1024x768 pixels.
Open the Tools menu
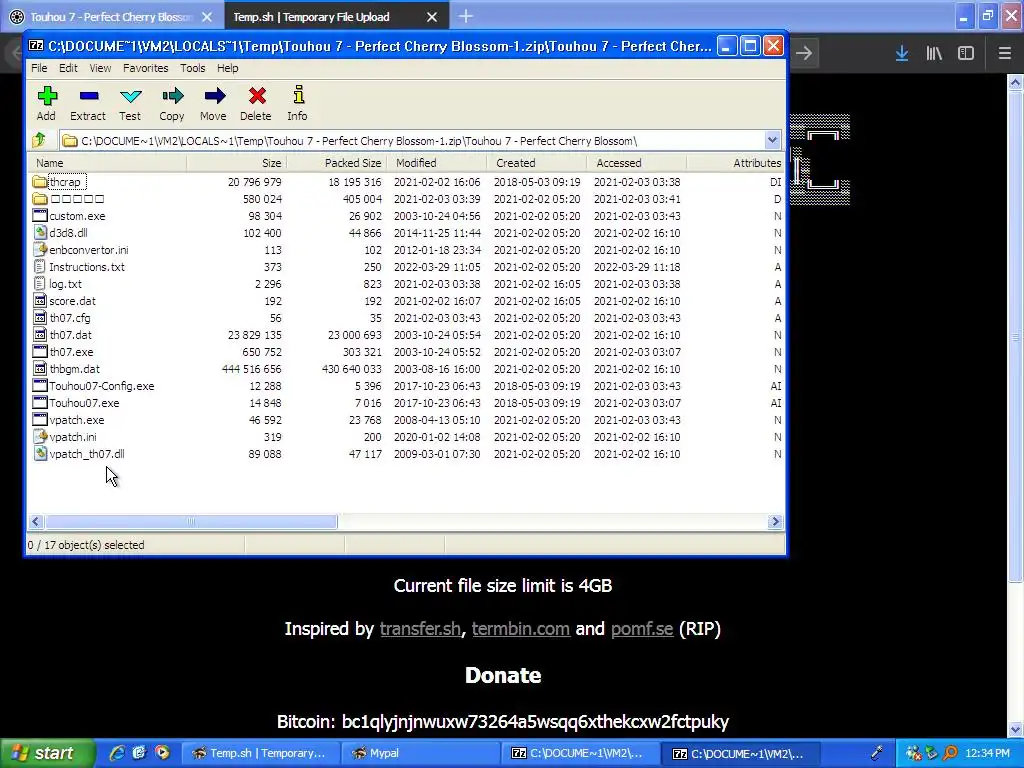[x=193, y=68]
